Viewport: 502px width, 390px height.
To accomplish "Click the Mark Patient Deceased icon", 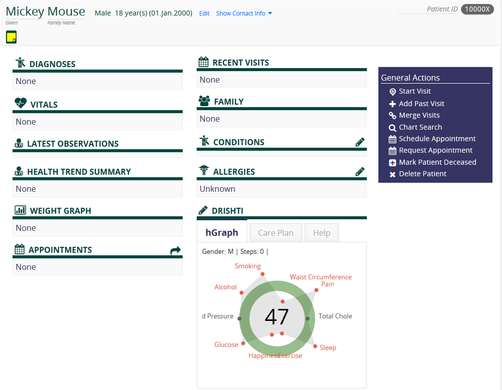I will pos(392,163).
